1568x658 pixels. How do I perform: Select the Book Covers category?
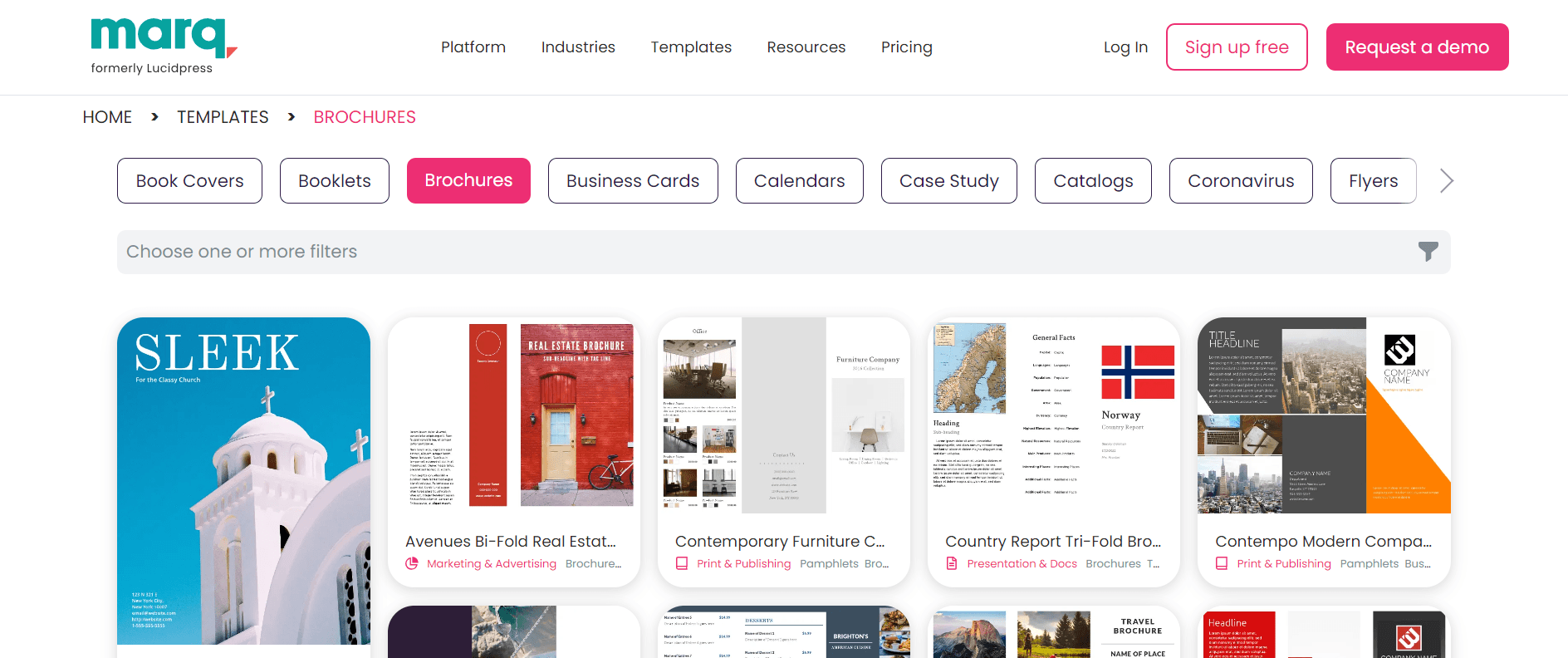[x=189, y=181]
